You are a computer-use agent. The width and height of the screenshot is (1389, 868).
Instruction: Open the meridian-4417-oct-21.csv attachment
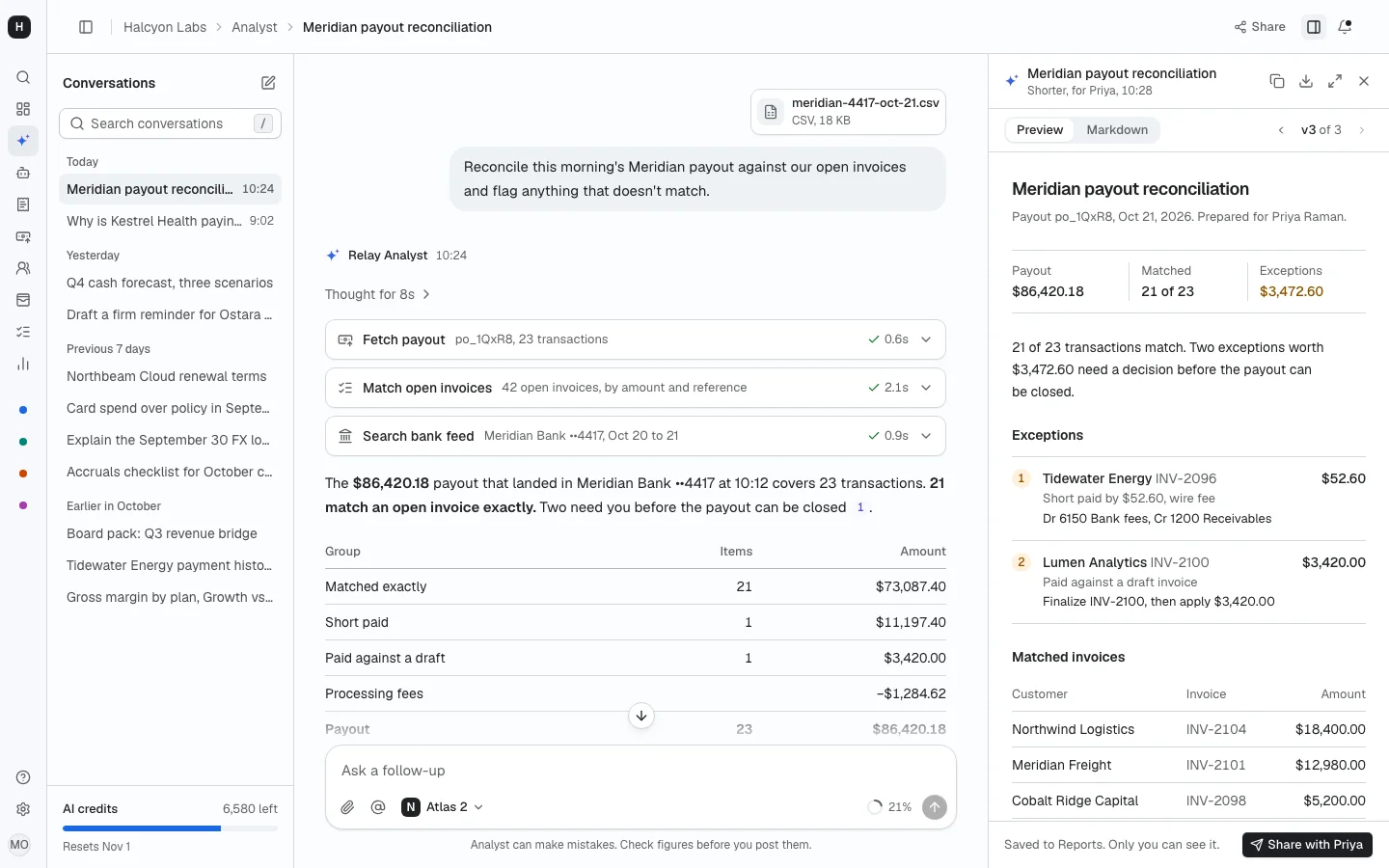848,112
